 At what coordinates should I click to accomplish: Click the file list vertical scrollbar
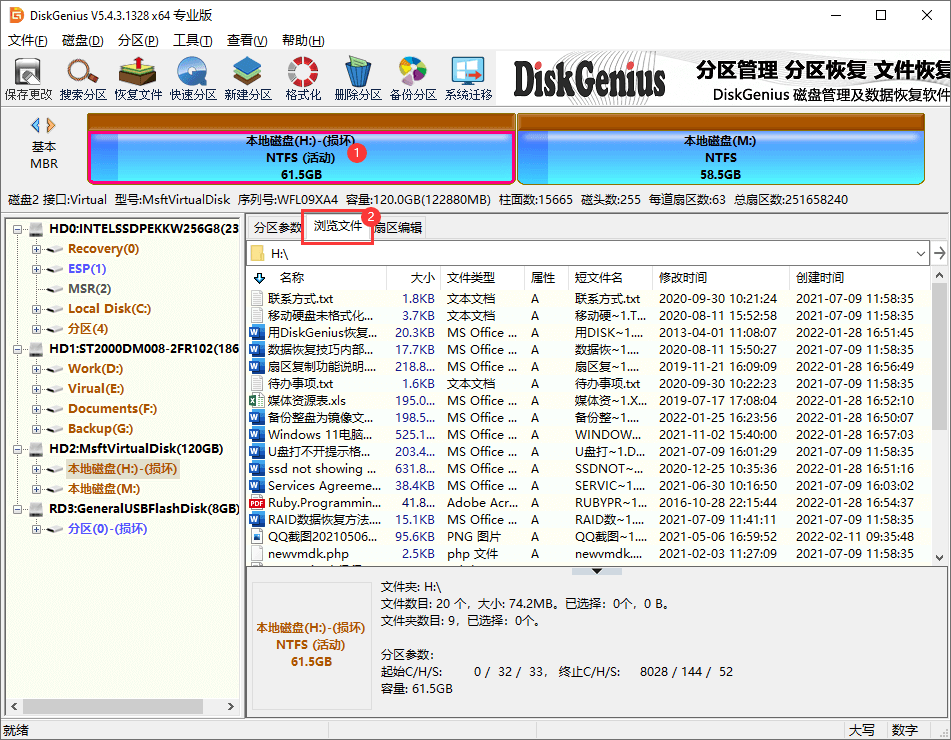pos(939,358)
